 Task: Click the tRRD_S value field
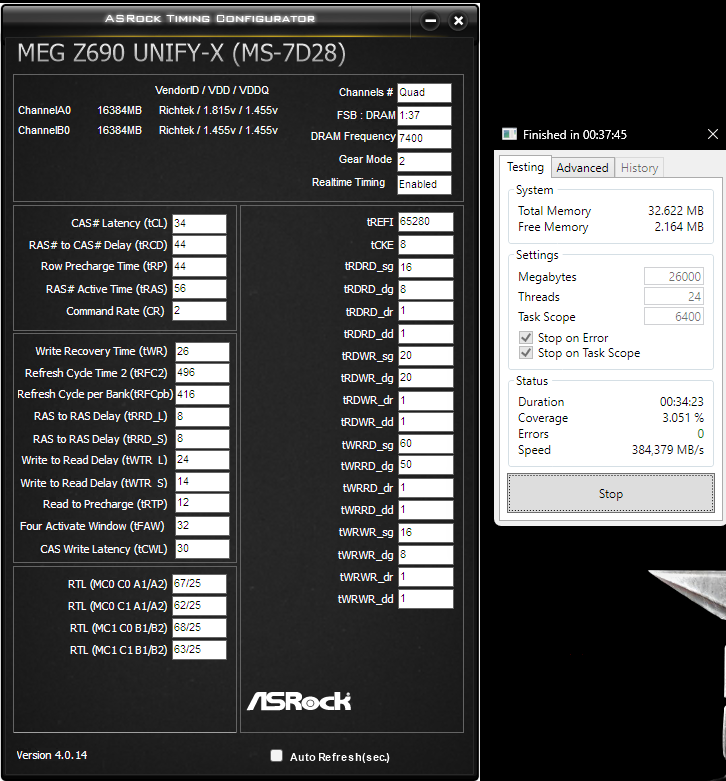pos(202,439)
